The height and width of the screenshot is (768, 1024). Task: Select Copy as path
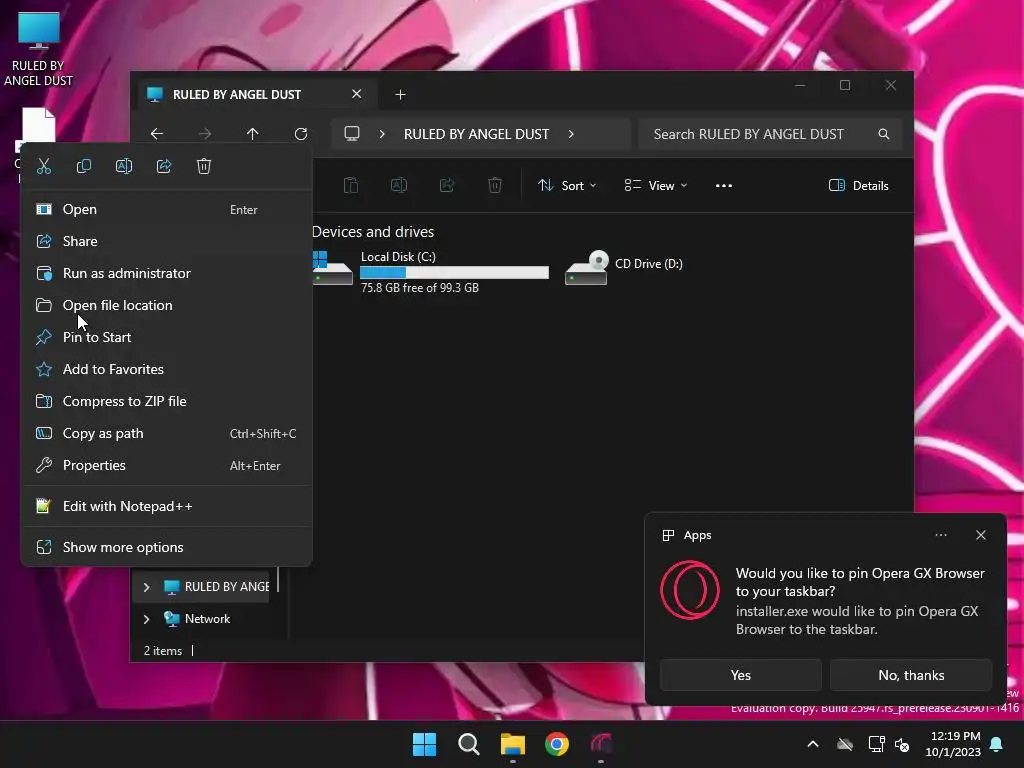(x=167, y=434)
